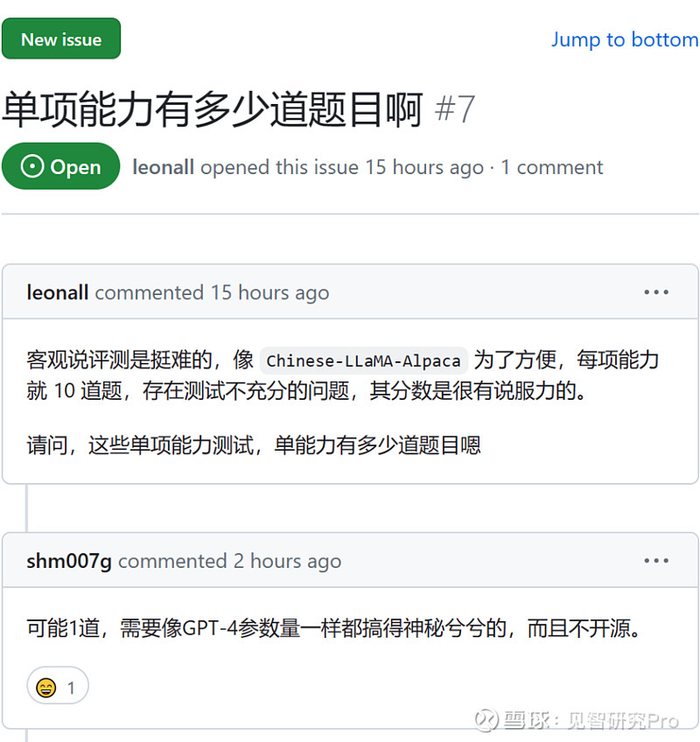Open shm007g's user profile link
700x742 pixels.
69,561
